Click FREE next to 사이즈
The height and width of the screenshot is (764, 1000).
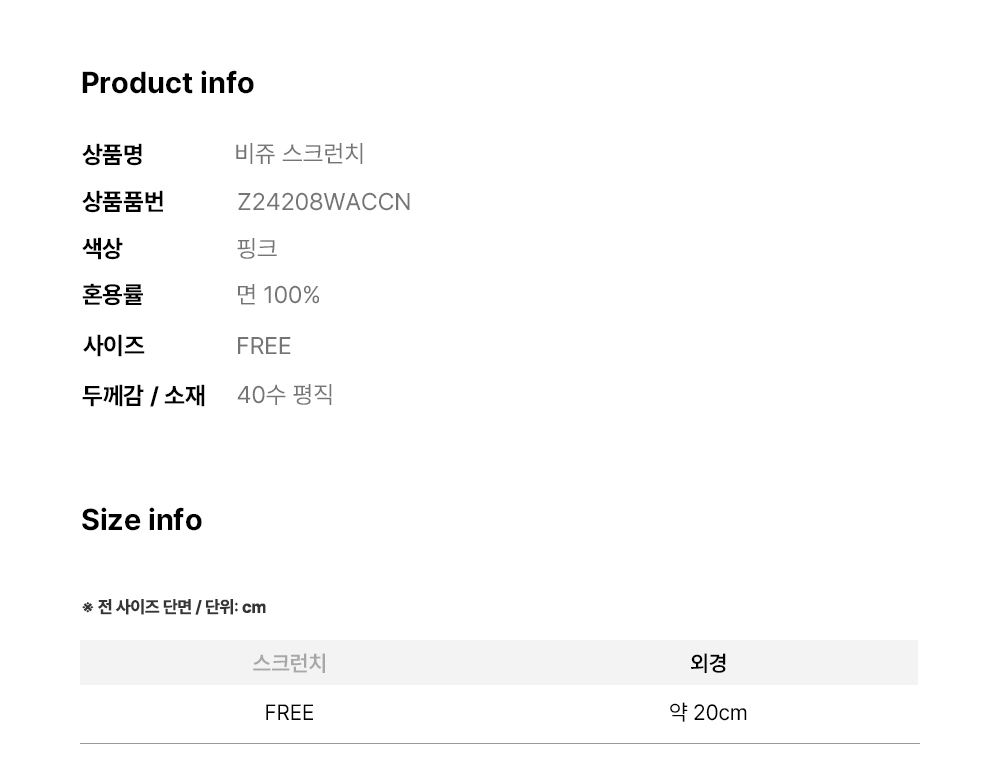tap(263, 346)
